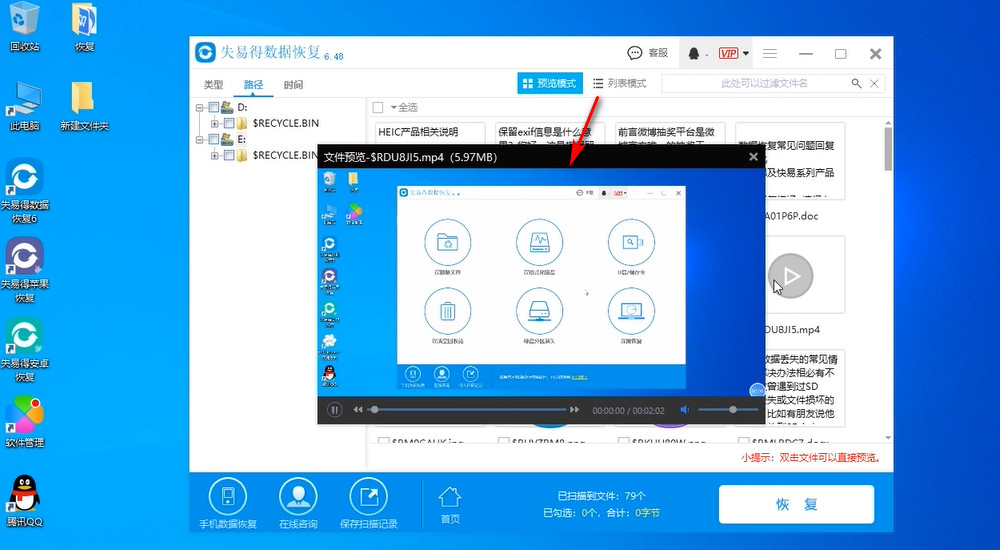This screenshot has height=550, width=1000.
Task: Close the 文件预览 preview popup
Action: (753, 157)
